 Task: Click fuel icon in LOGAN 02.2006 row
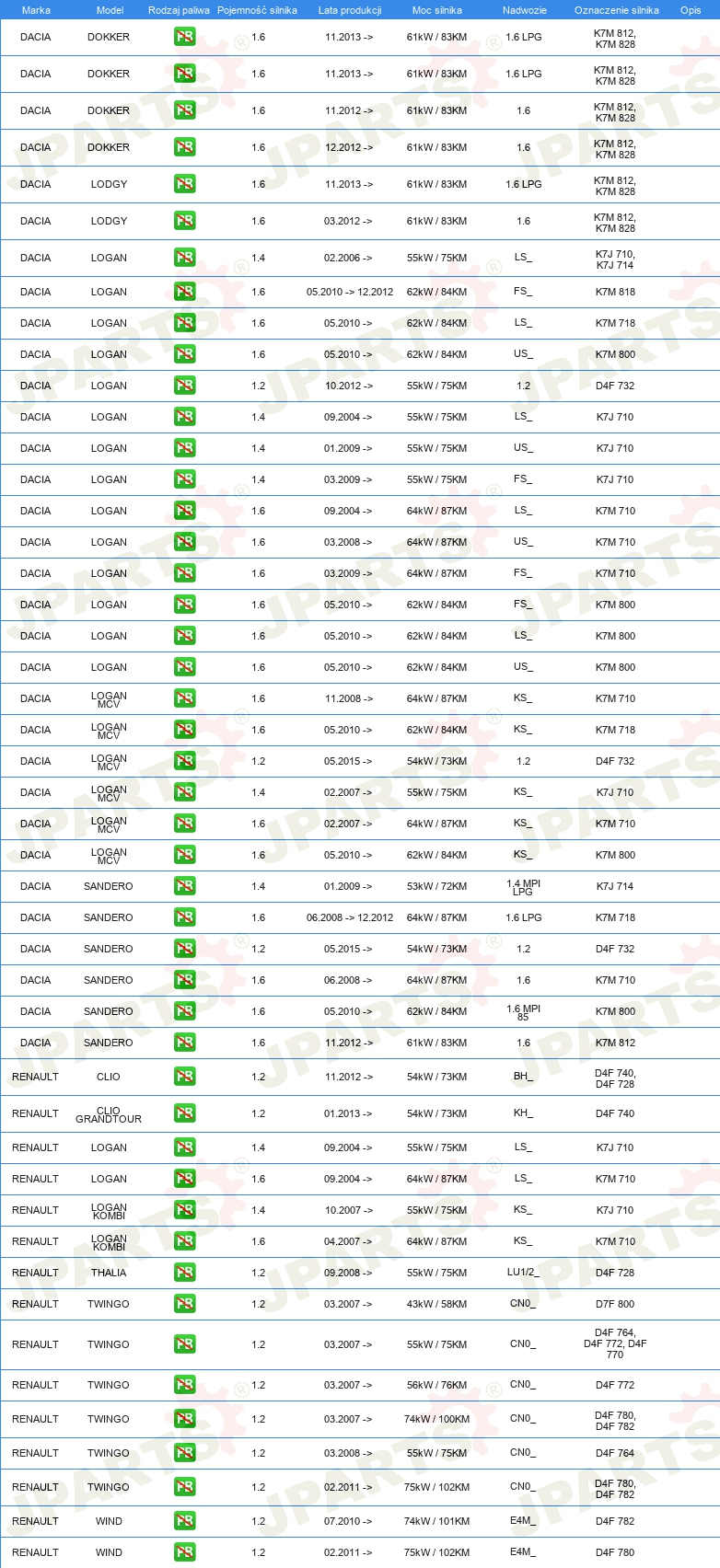pyautogui.click(x=184, y=258)
